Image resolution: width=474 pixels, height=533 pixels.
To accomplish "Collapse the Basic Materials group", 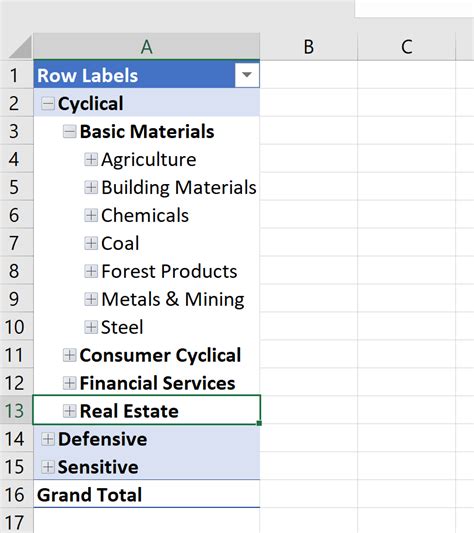I will coord(69,131).
